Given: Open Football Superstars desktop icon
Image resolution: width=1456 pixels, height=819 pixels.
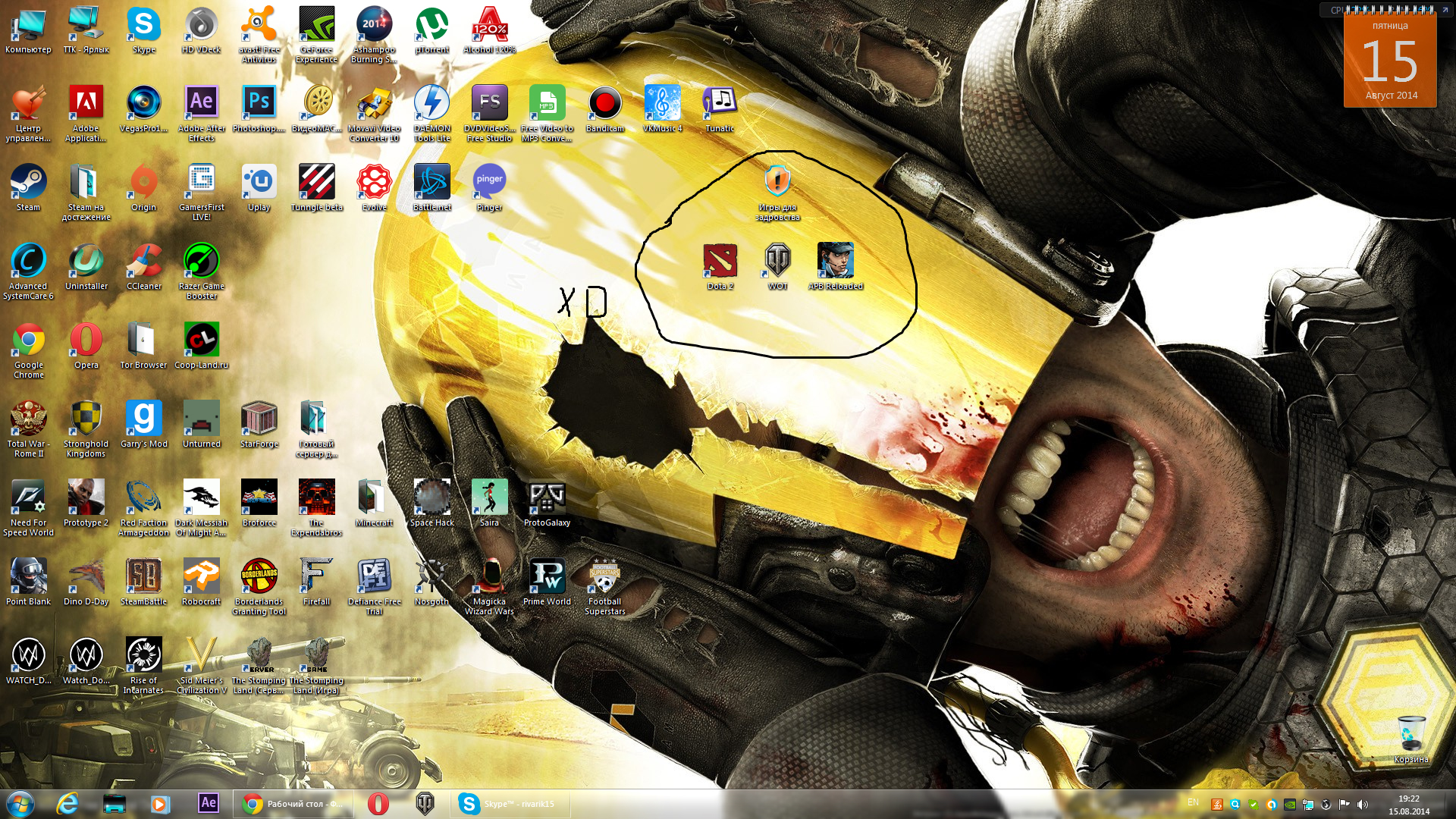Looking at the screenshot, I should click(x=604, y=586).
